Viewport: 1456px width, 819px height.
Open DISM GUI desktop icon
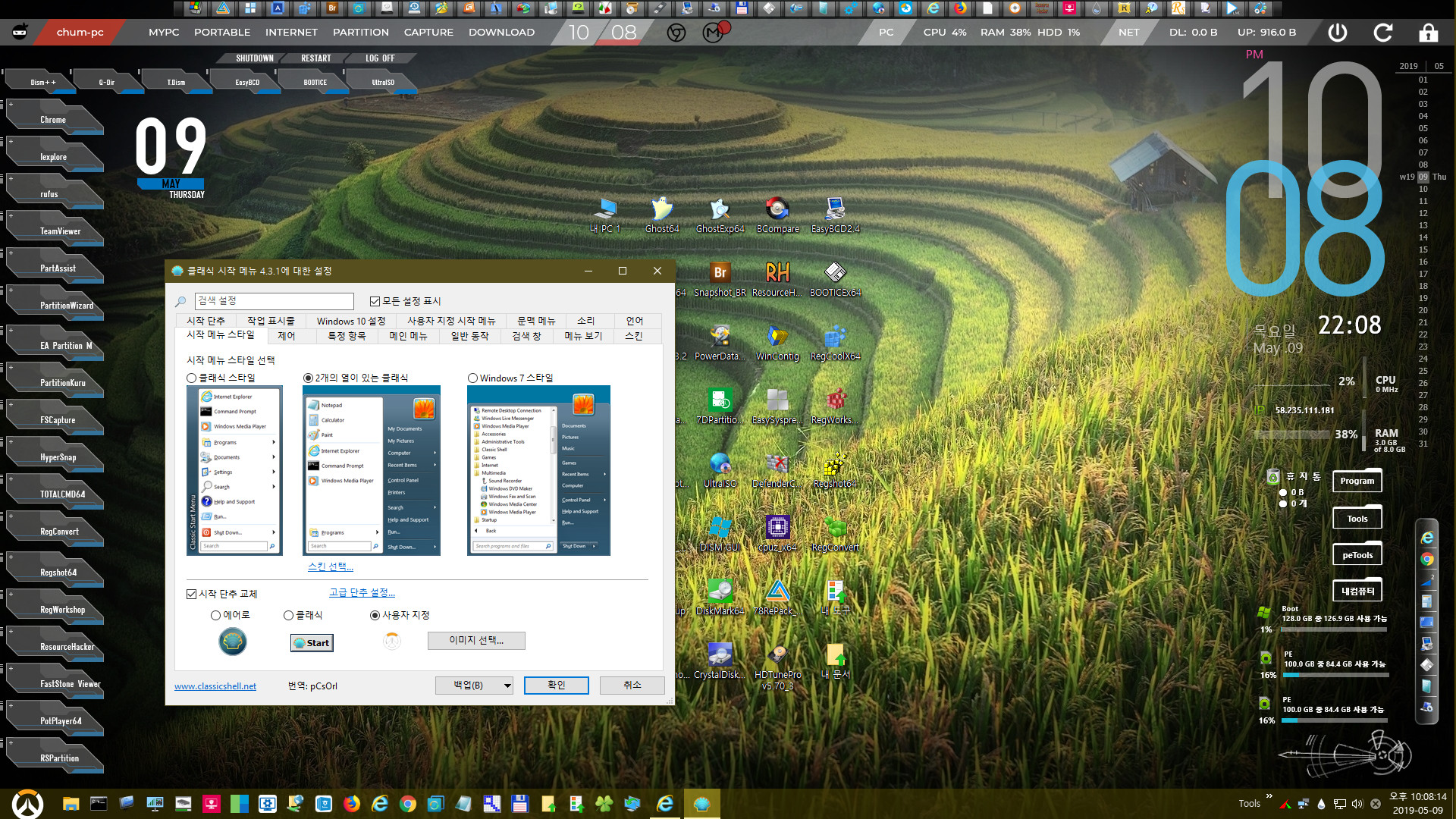(x=720, y=533)
